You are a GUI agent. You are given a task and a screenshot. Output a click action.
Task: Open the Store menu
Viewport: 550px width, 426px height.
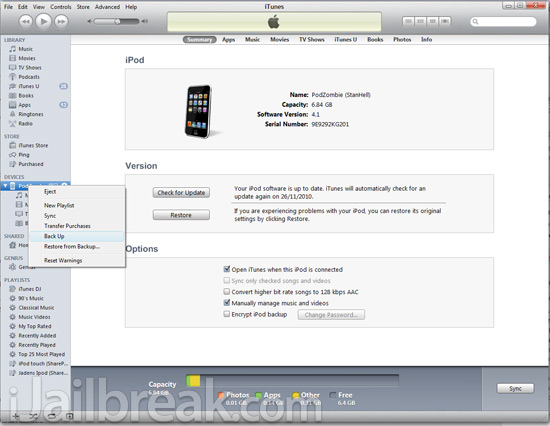tap(83, 7)
